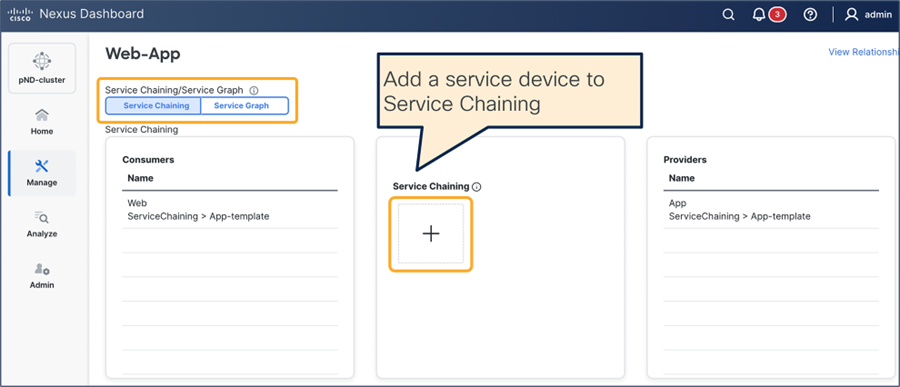Select the App provider row

coord(771,210)
